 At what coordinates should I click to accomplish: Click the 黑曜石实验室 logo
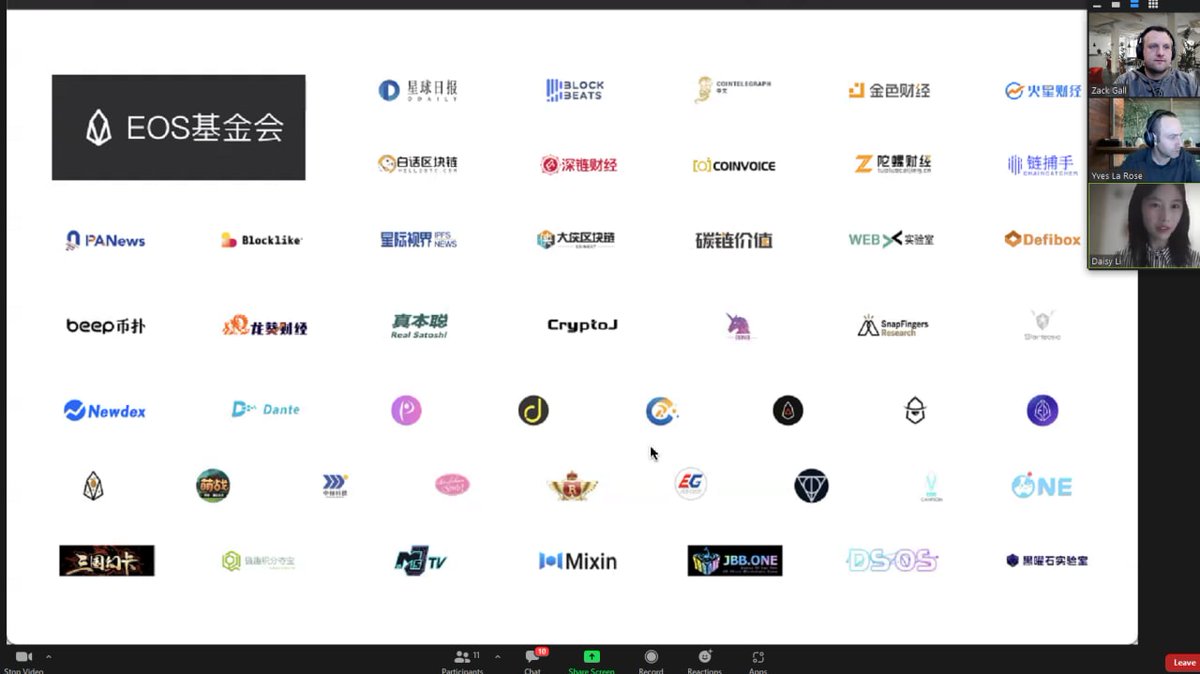[1047, 561]
